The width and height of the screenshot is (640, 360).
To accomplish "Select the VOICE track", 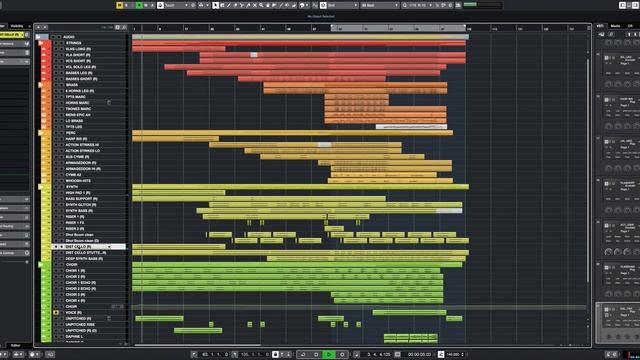I will click(x=73, y=313).
